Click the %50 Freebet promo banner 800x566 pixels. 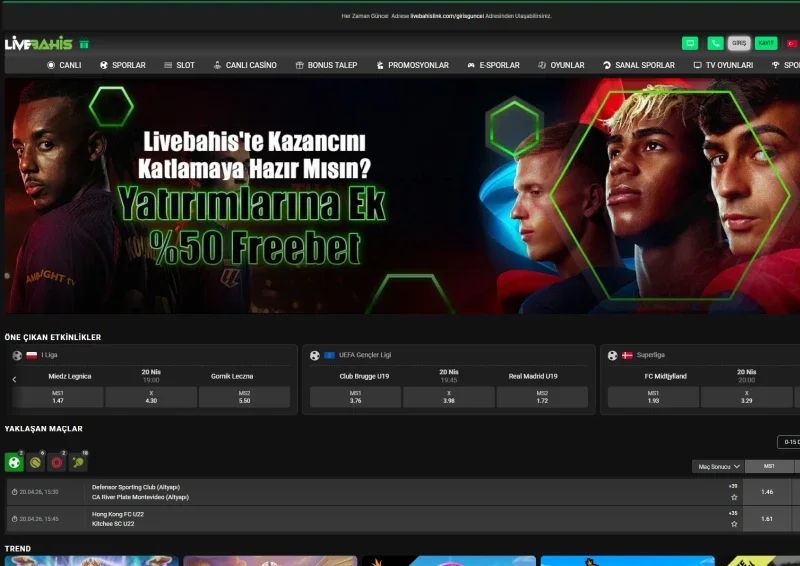coord(403,196)
